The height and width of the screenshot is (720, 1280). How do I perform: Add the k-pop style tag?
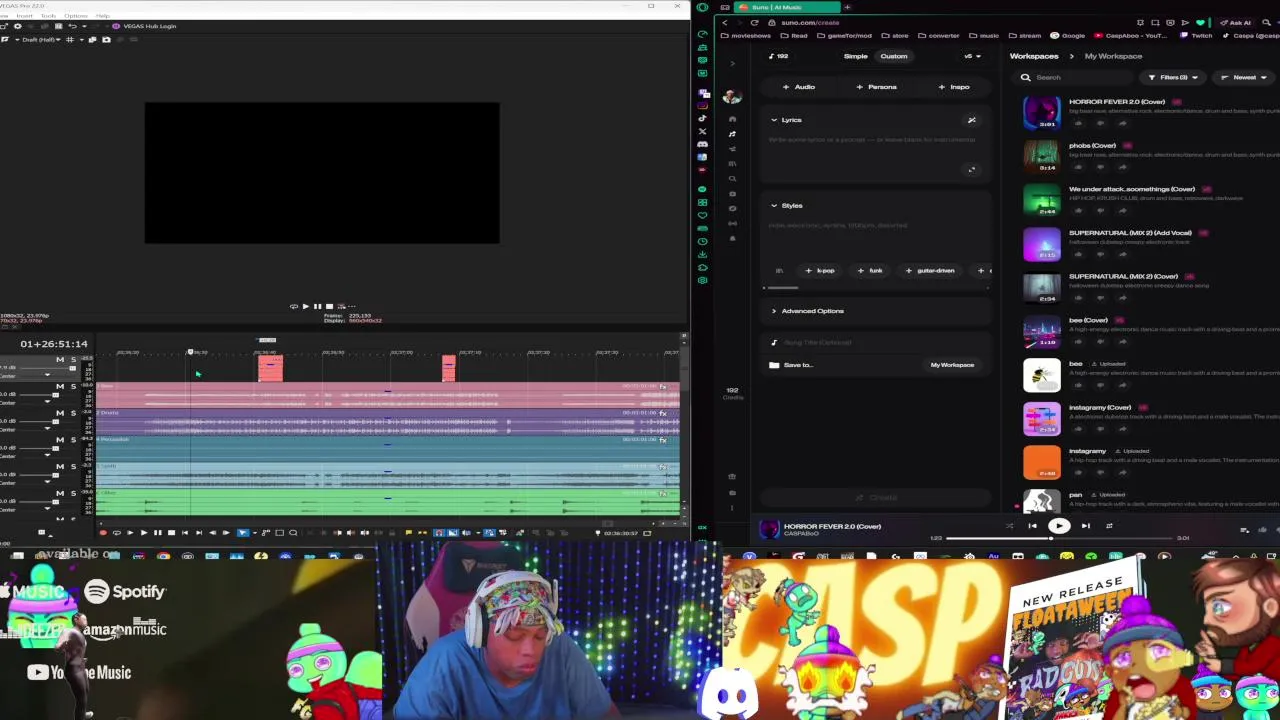pyautogui.click(x=820, y=271)
